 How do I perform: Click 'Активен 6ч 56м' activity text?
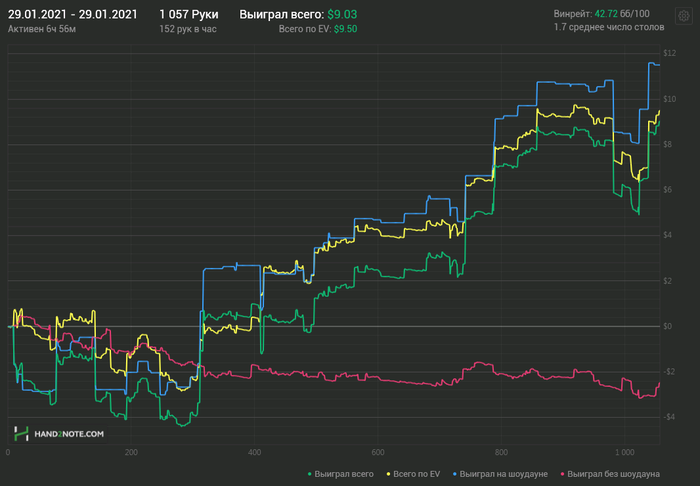coord(42,29)
